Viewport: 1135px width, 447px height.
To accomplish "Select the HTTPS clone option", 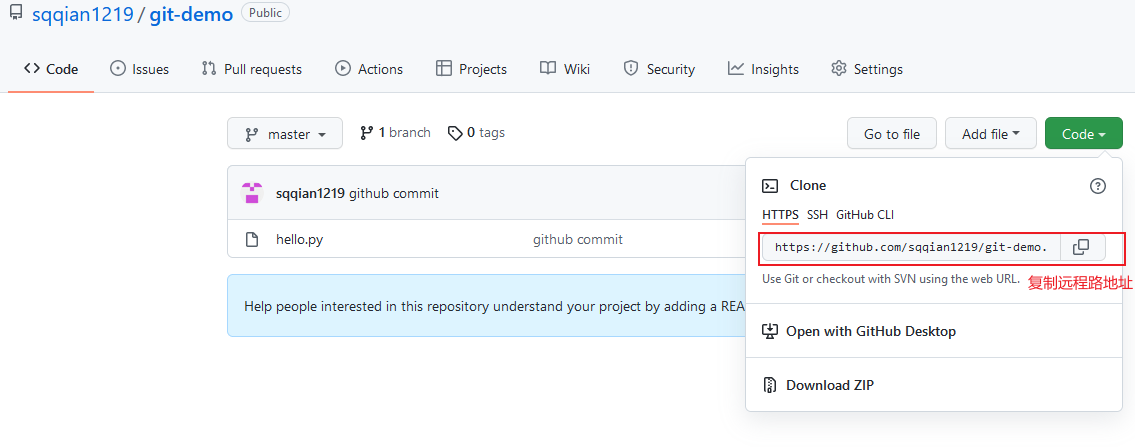I will point(780,215).
